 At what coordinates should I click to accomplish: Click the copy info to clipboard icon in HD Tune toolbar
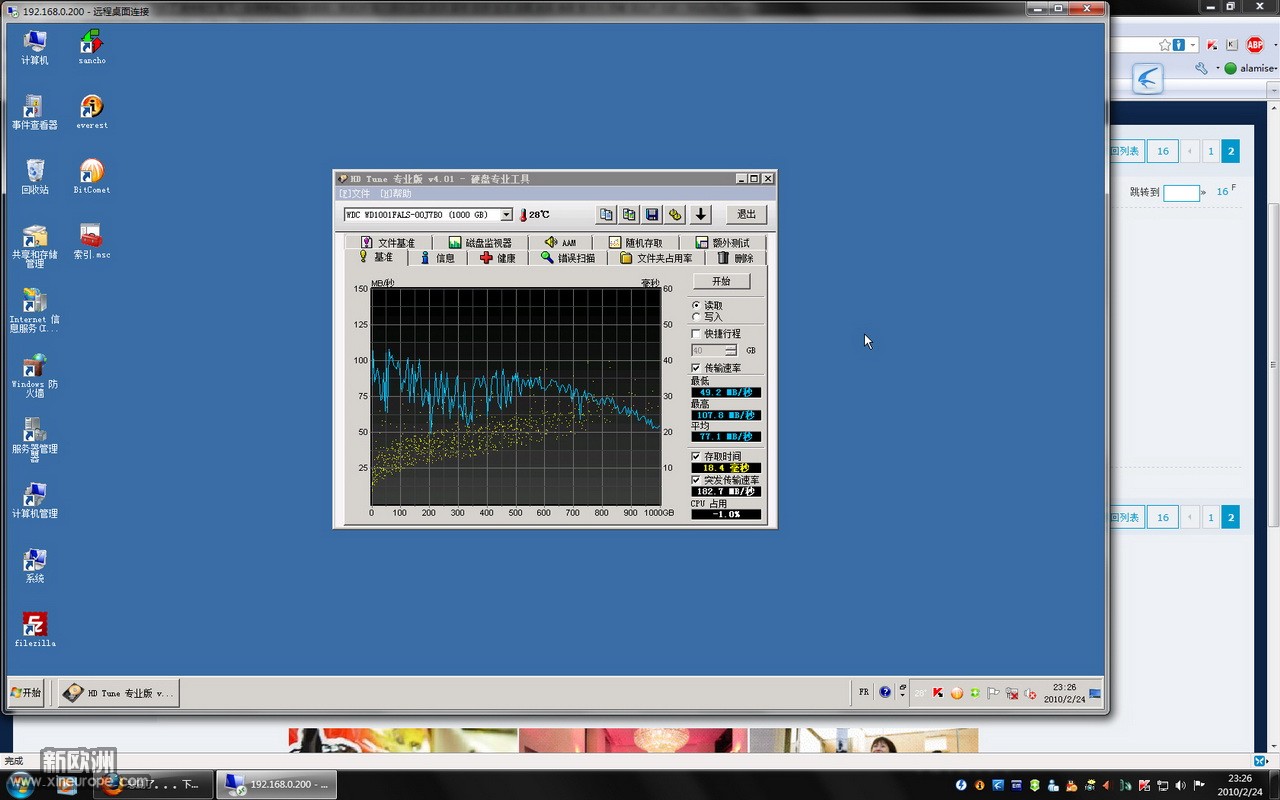click(x=606, y=214)
